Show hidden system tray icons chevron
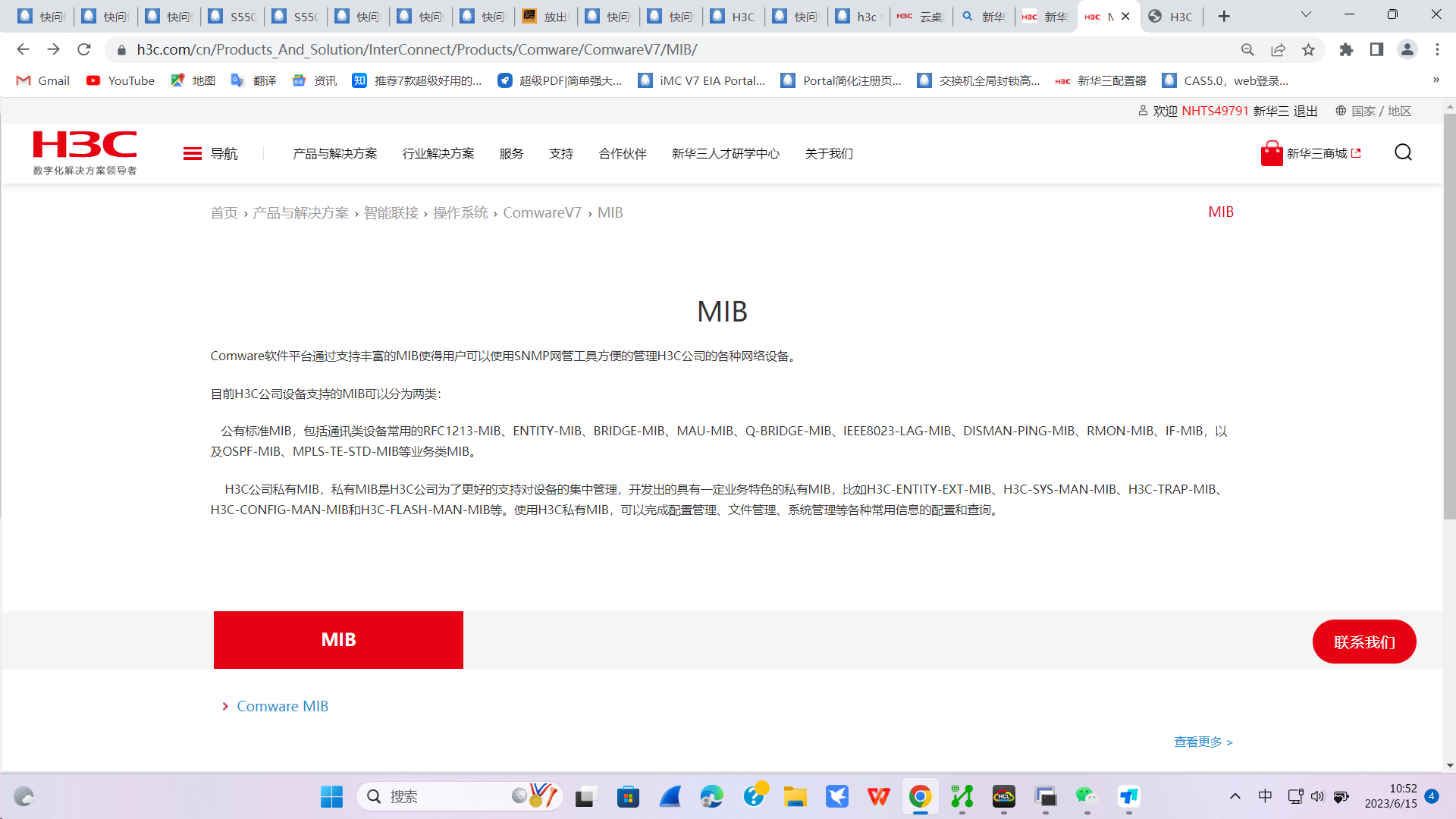The width and height of the screenshot is (1456, 819). [1235, 796]
